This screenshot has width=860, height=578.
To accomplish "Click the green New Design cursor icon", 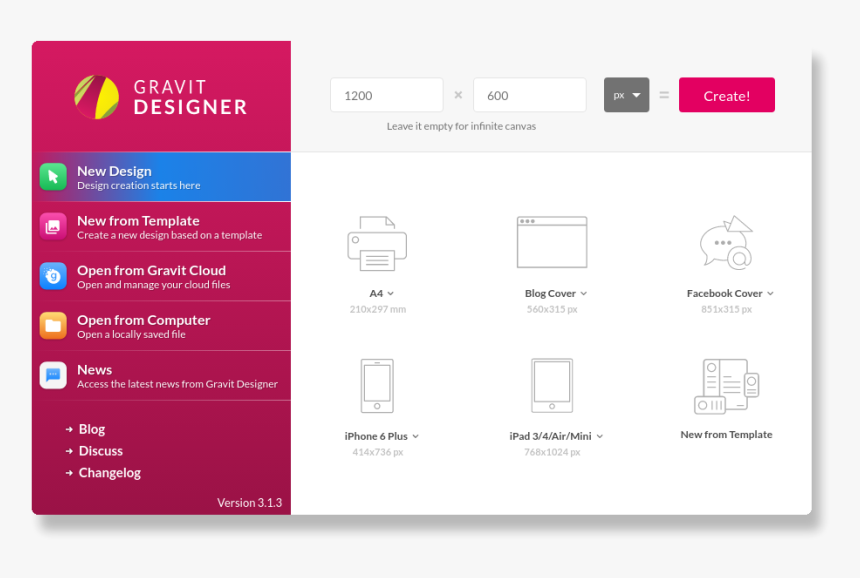I will pyautogui.click(x=53, y=177).
